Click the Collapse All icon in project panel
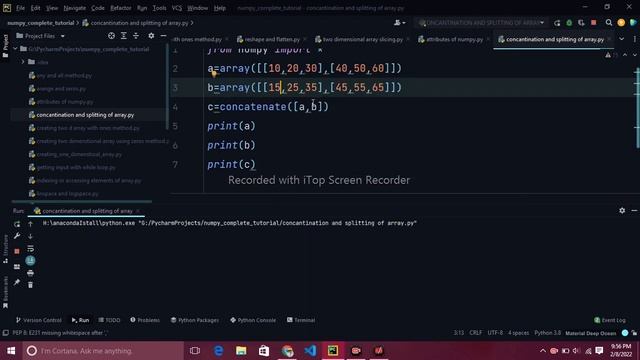The width and height of the screenshot is (640, 360). [x=136, y=36]
